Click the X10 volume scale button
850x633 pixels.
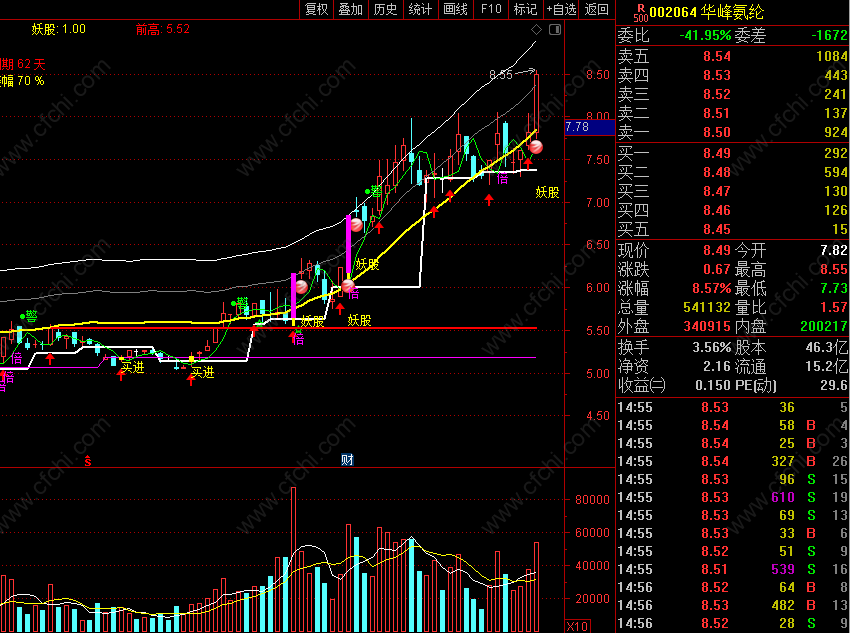pyautogui.click(x=577, y=626)
